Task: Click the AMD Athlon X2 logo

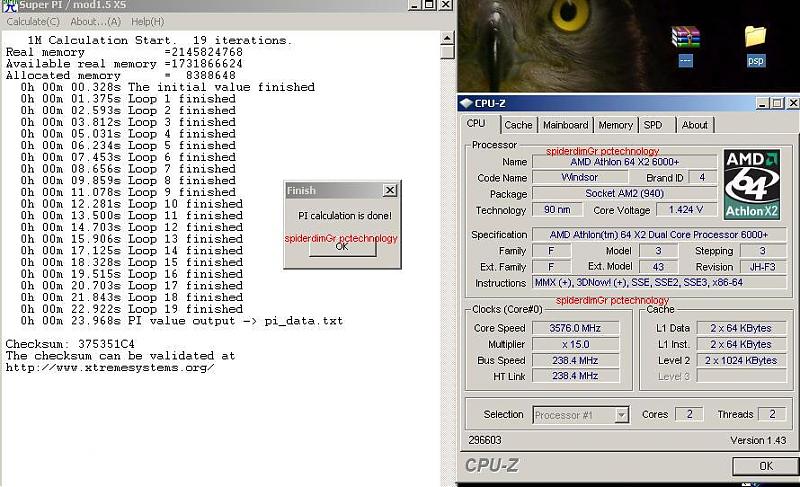Action: tap(752, 185)
